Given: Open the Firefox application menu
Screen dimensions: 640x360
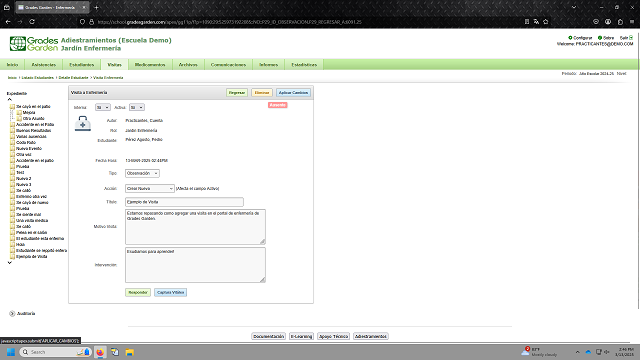Looking at the screenshot, I should click(632, 22).
